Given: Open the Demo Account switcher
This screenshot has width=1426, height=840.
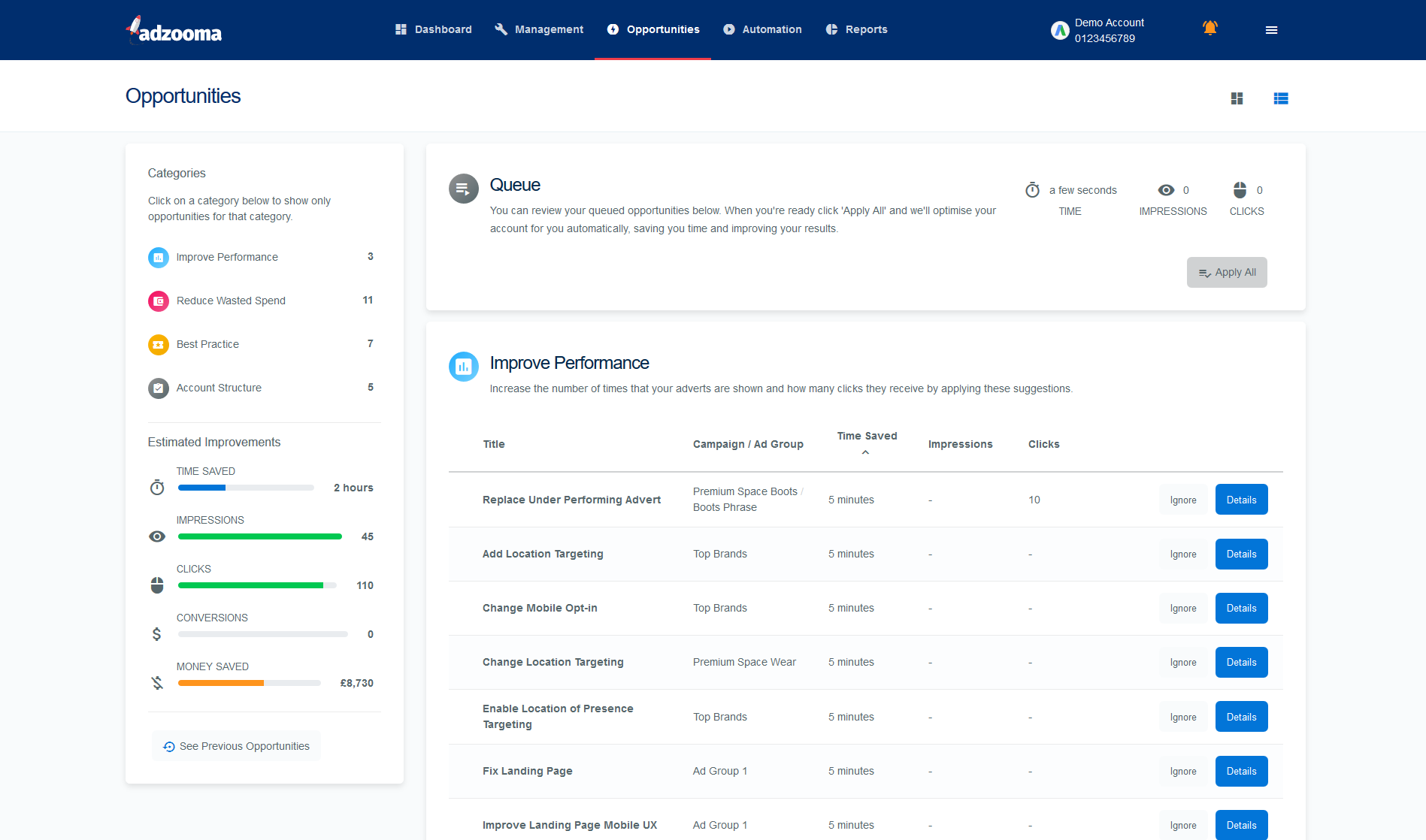Looking at the screenshot, I should [x=1098, y=30].
